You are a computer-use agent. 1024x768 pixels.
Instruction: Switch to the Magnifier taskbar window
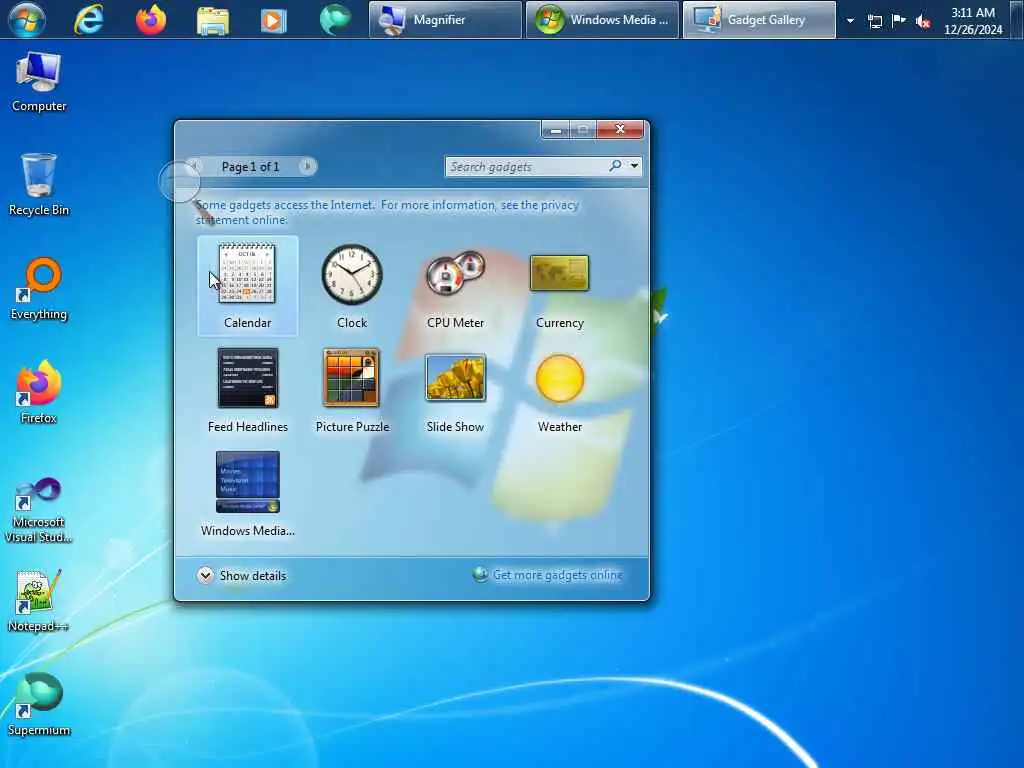[445, 20]
